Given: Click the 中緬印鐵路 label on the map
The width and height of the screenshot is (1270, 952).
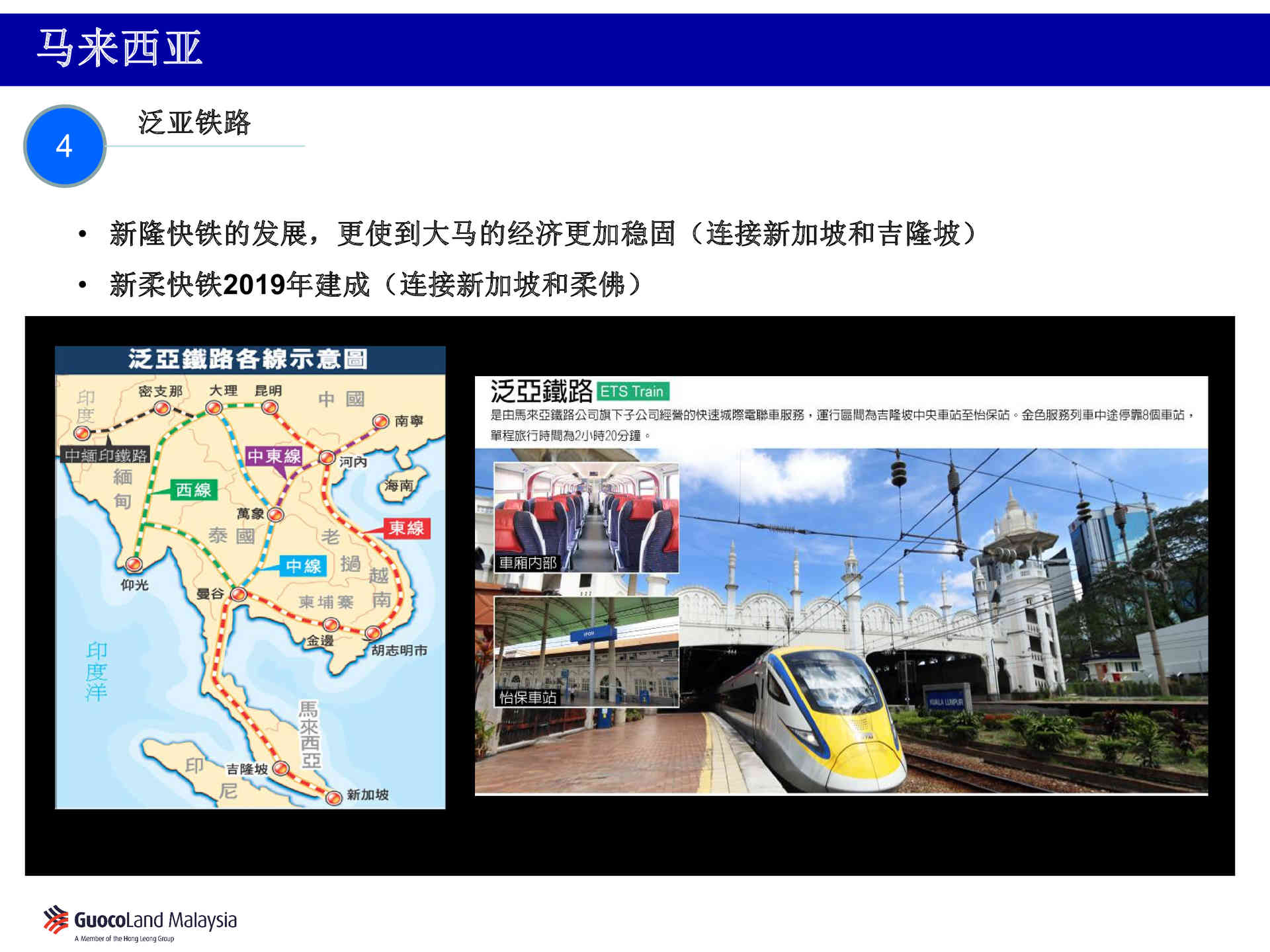Looking at the screenshot, I should (106, 456).
